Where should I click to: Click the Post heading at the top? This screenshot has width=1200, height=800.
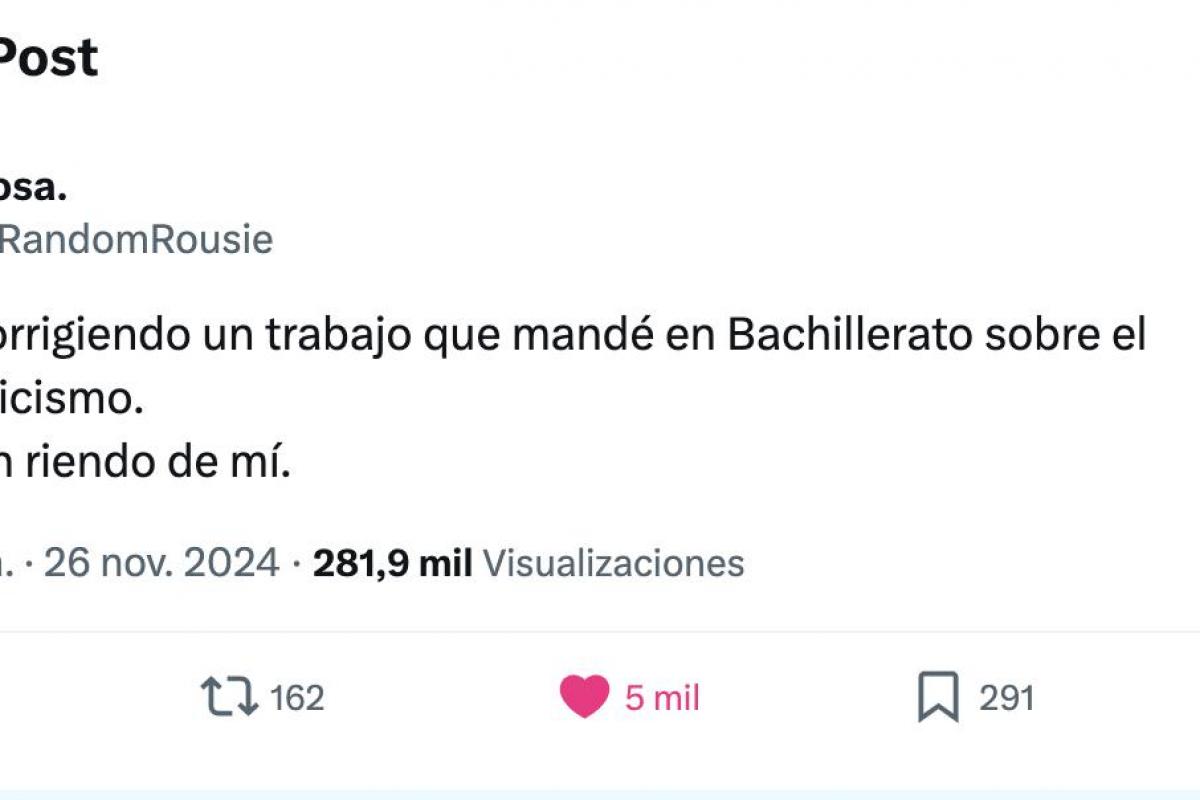click(x=48, y=58)
